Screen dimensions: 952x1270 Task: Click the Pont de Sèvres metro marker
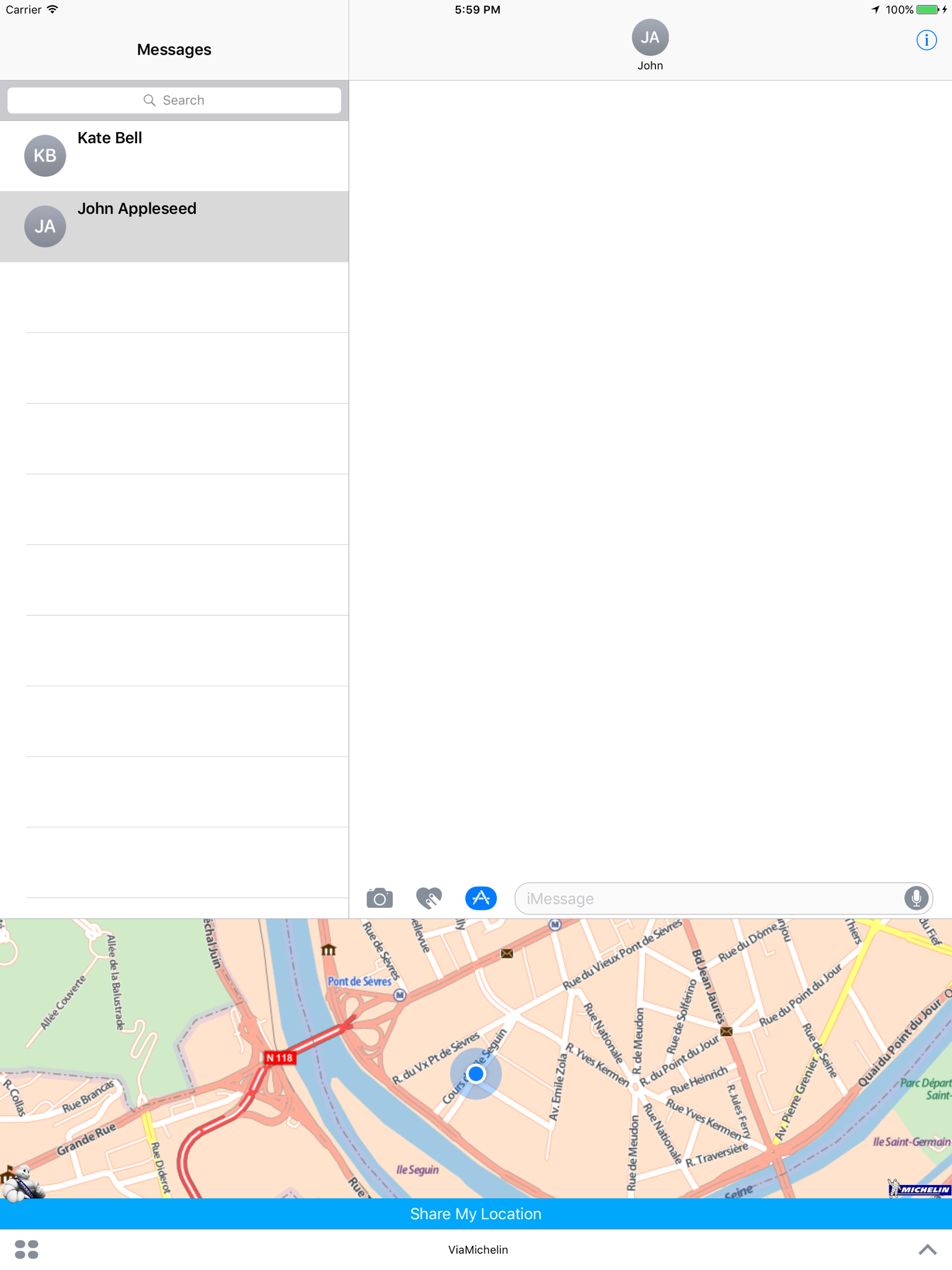point(400,995)
